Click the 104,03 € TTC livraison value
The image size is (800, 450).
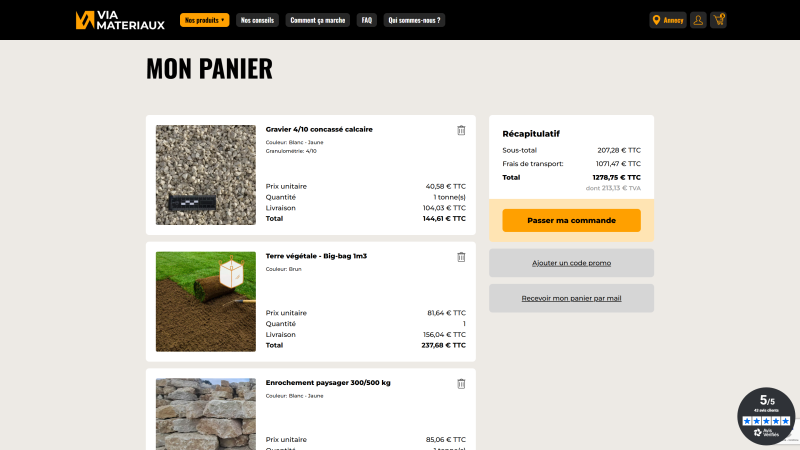click(x=444, y=208)
